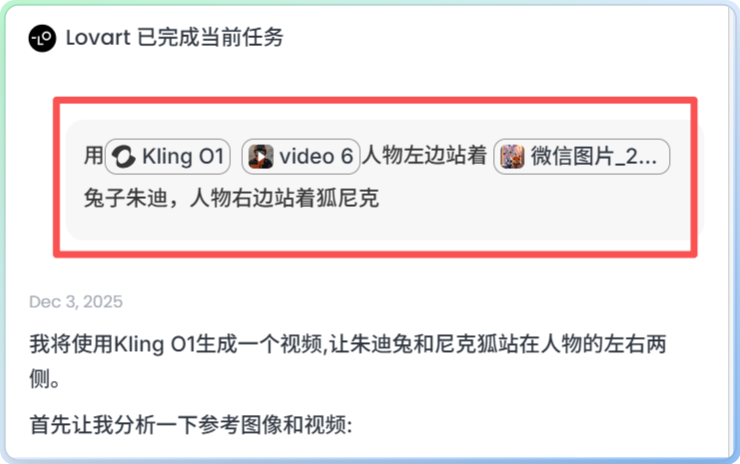
Task: Click the Dec 3, 2025 timestamp
Action: [x=76, y=302]
